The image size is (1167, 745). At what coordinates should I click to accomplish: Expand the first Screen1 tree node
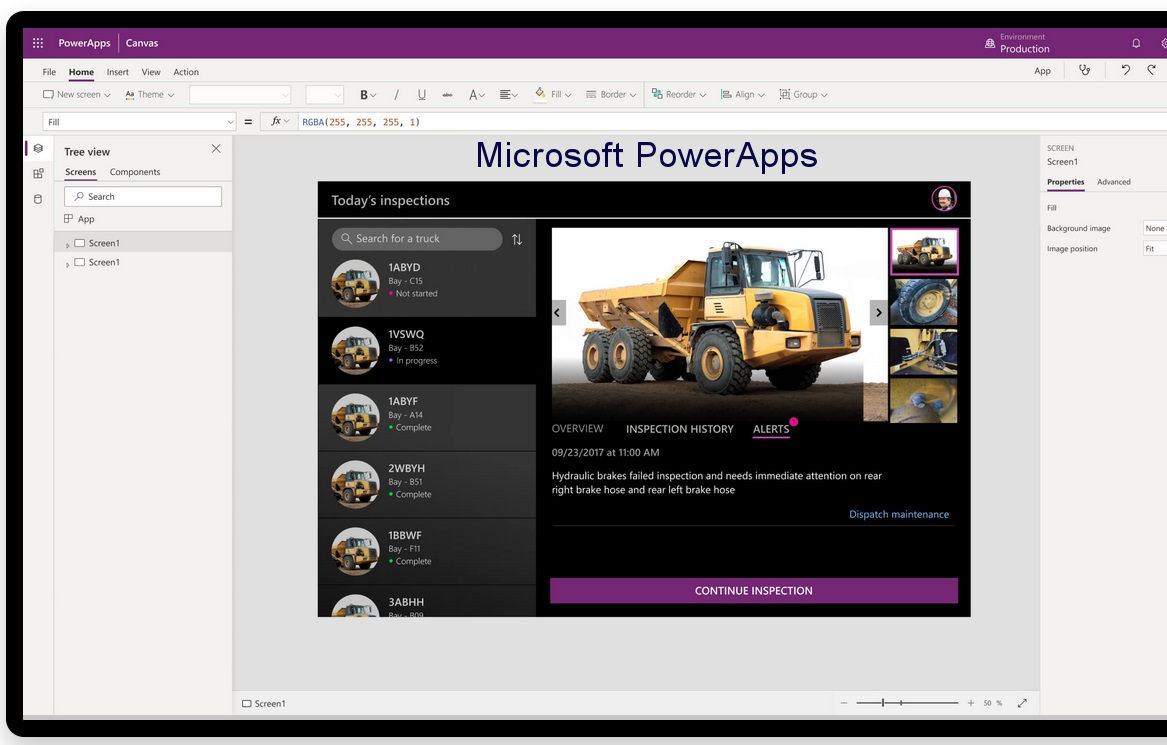pos(68,244)
